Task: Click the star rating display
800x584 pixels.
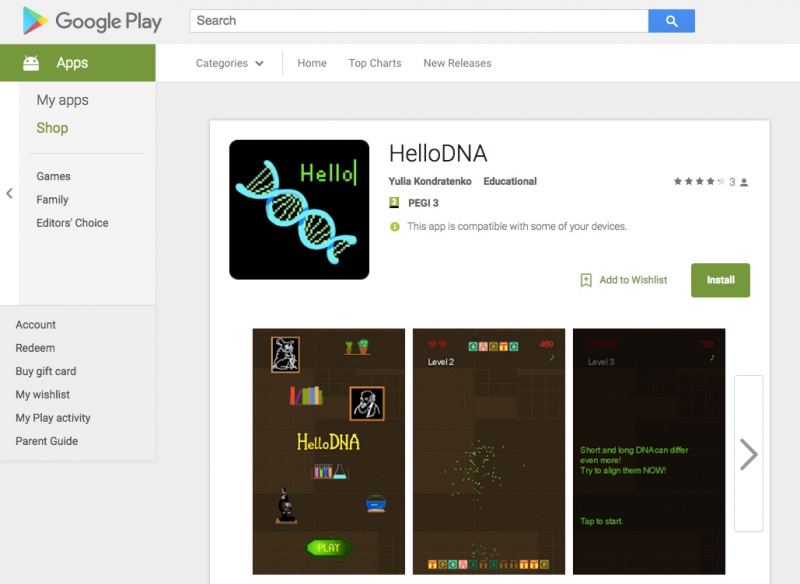Action: (699, 182)
